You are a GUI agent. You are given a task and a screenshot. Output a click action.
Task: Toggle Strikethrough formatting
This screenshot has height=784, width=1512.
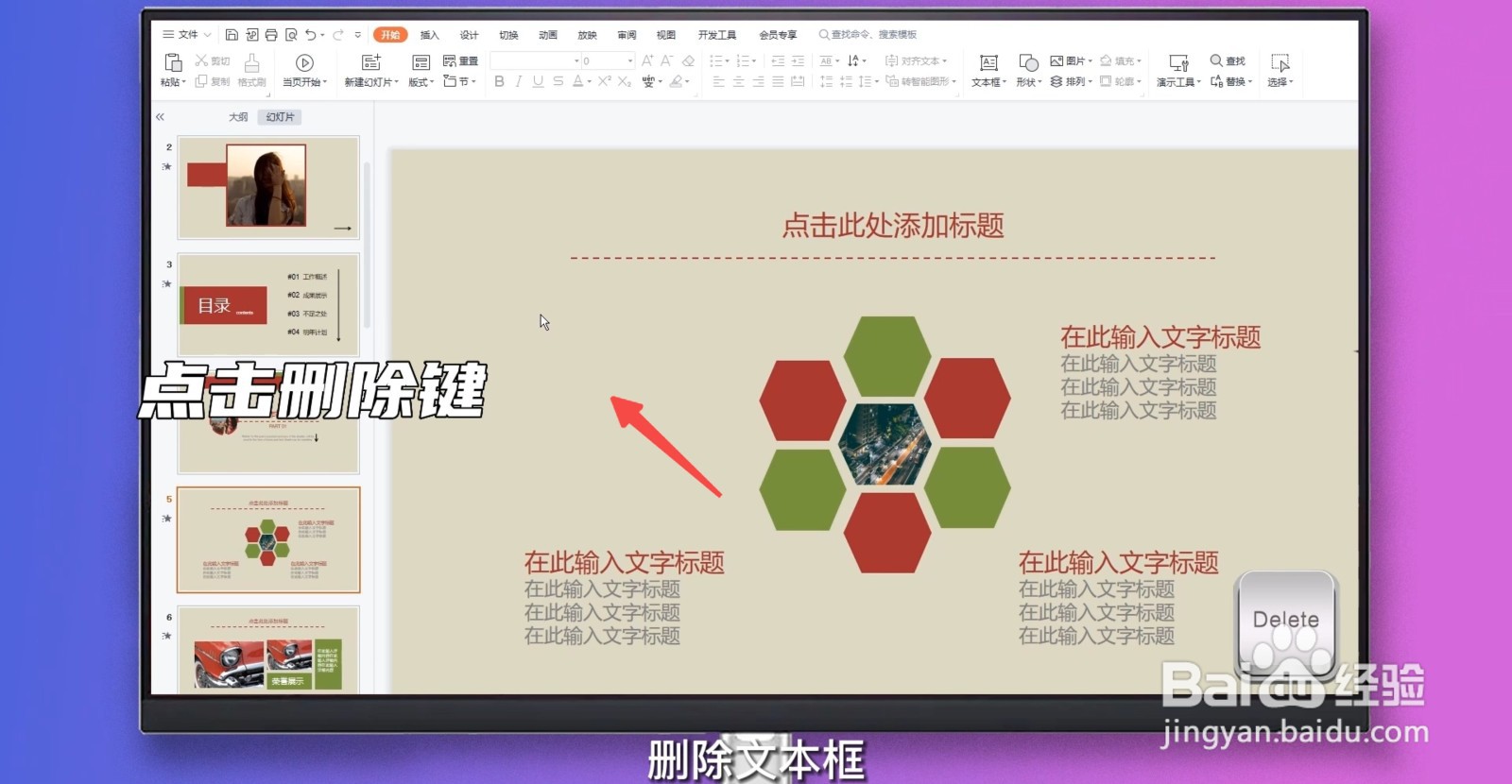[x=558, y=81]
